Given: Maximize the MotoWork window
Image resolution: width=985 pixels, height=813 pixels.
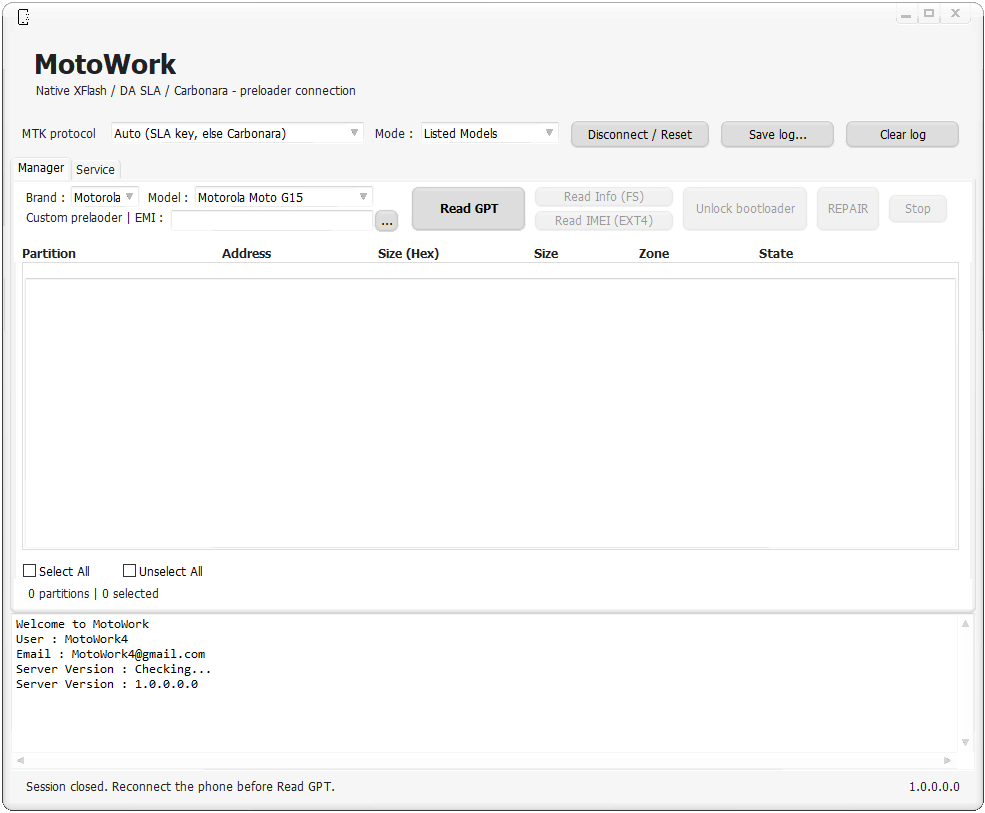Looking at the screenshot, I should [x=929, y=14].
